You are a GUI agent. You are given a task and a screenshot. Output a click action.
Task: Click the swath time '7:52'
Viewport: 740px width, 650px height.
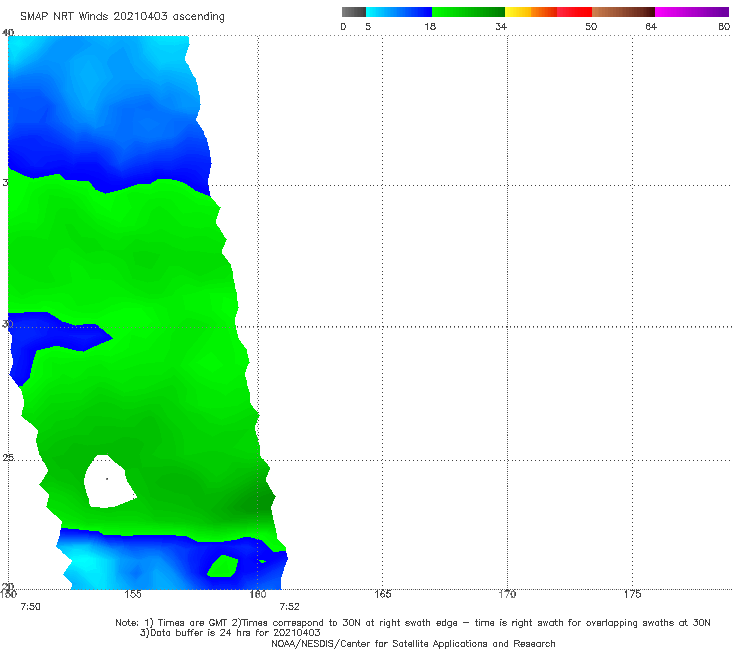point(289,607)
